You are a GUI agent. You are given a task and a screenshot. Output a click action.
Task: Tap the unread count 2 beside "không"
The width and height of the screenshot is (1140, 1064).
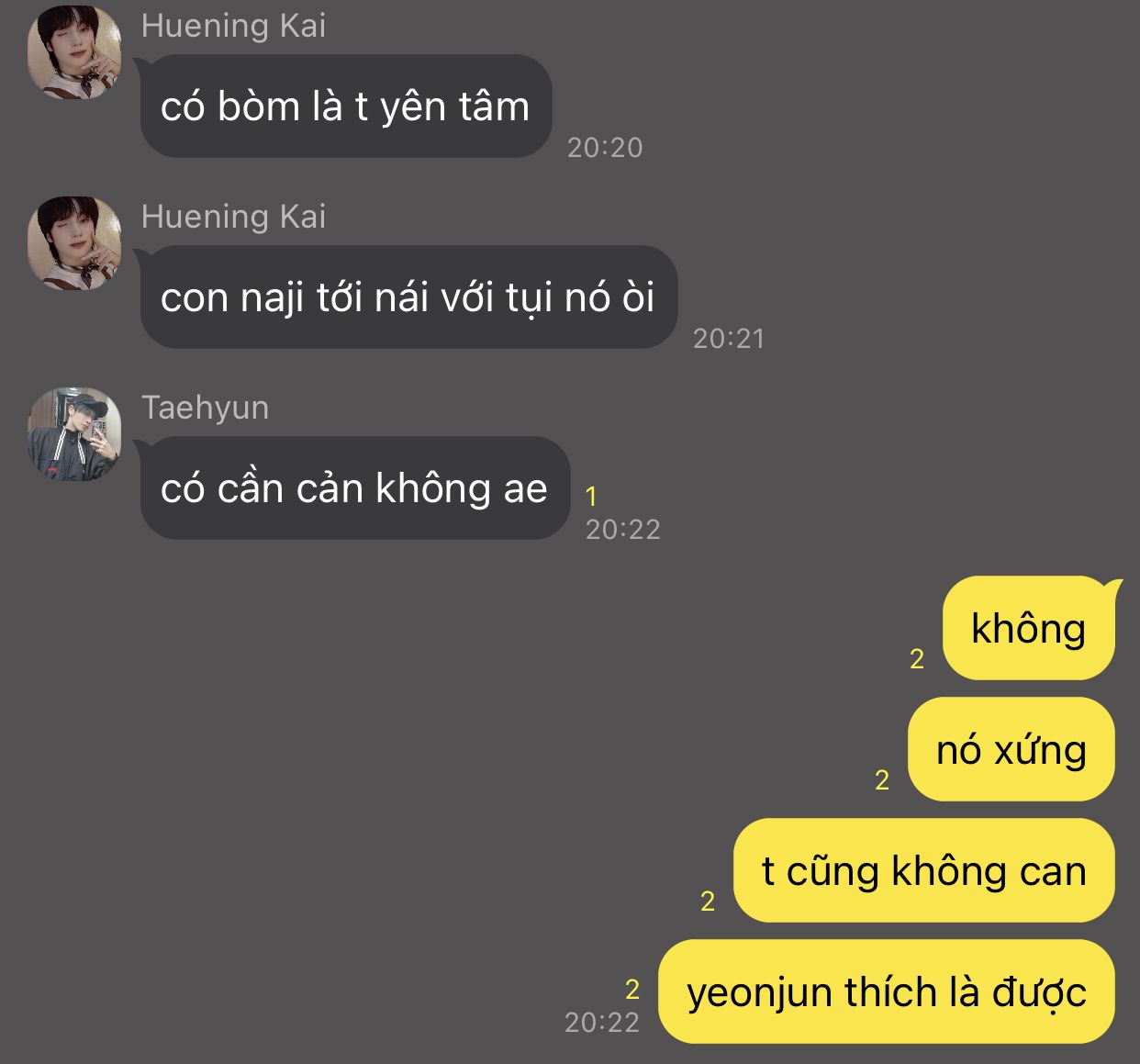click(x=917, y=659)
